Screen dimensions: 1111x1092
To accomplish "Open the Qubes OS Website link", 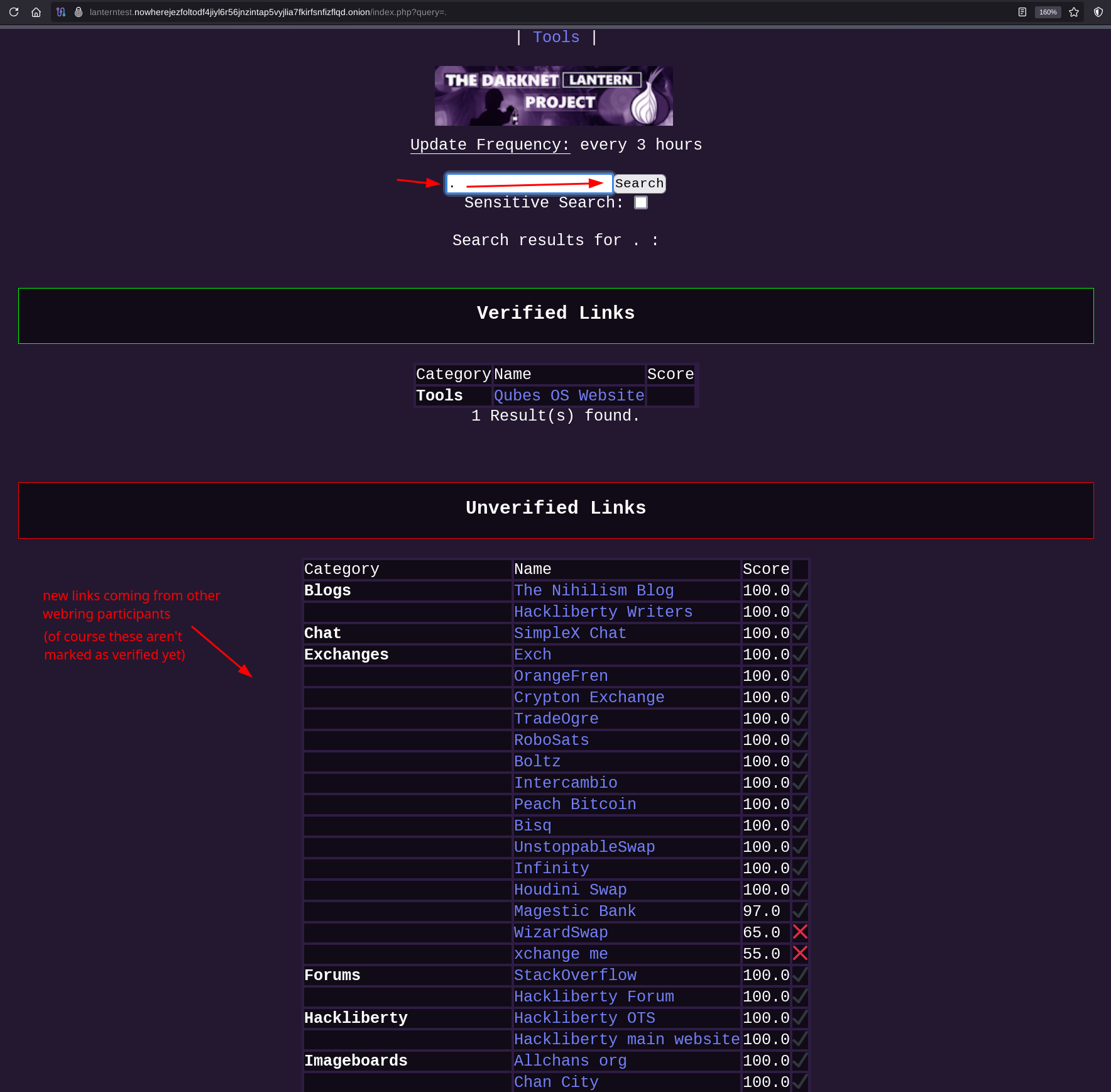I will click(x=569, y=395).
